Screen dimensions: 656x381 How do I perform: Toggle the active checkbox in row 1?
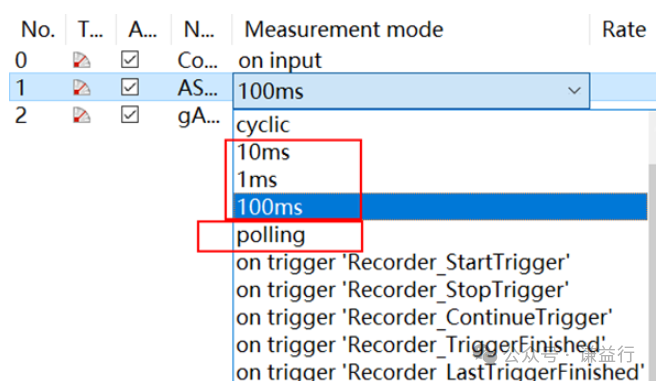[x=130, y=87]
